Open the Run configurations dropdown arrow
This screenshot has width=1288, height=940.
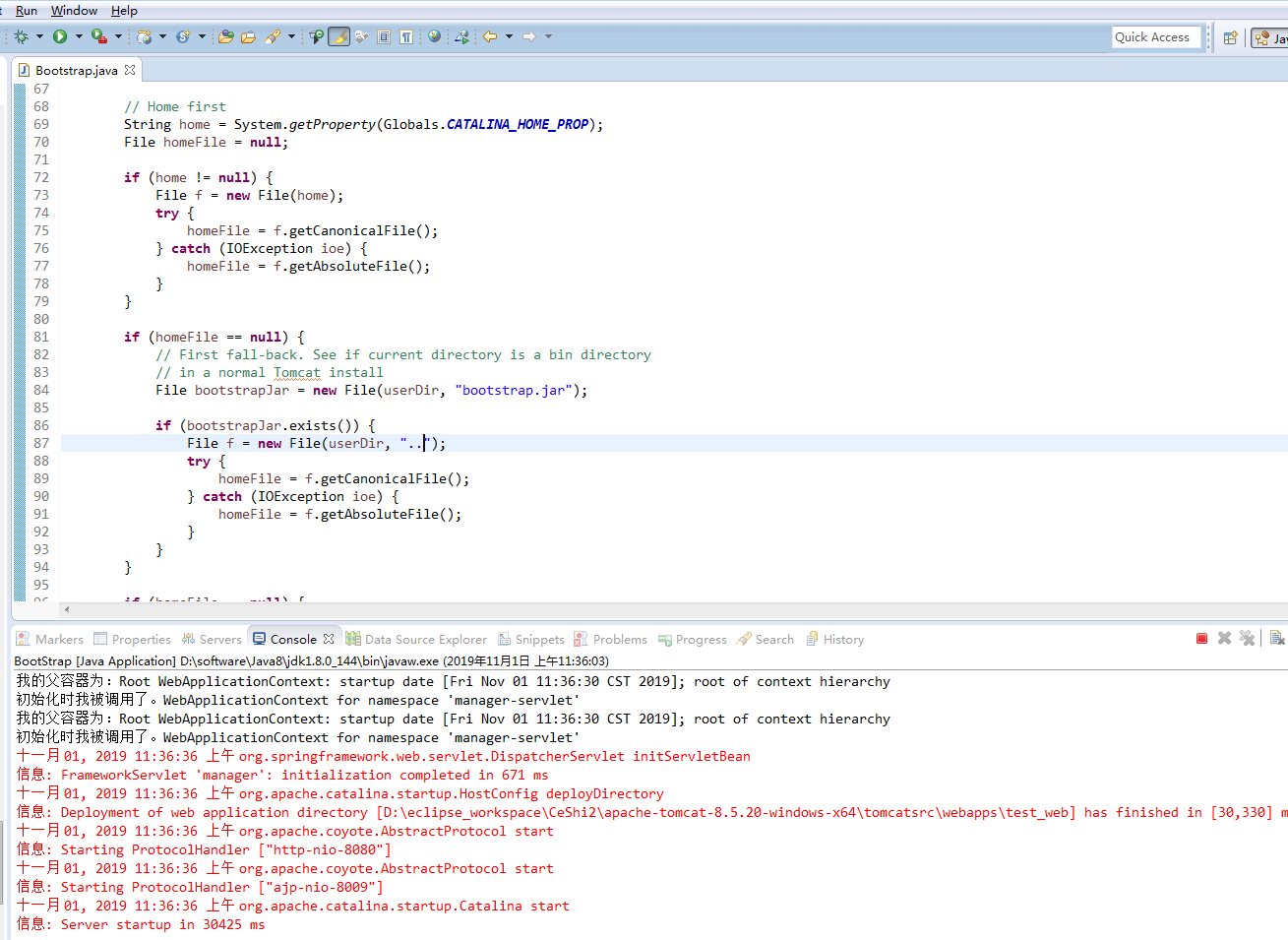coord(79,36)
